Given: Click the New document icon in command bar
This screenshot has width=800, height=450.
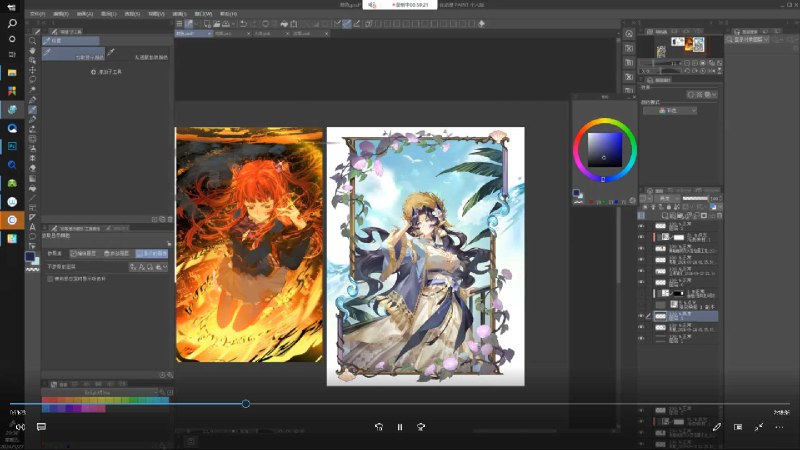Looking at the screenshot, I should (x=207, y=24).
